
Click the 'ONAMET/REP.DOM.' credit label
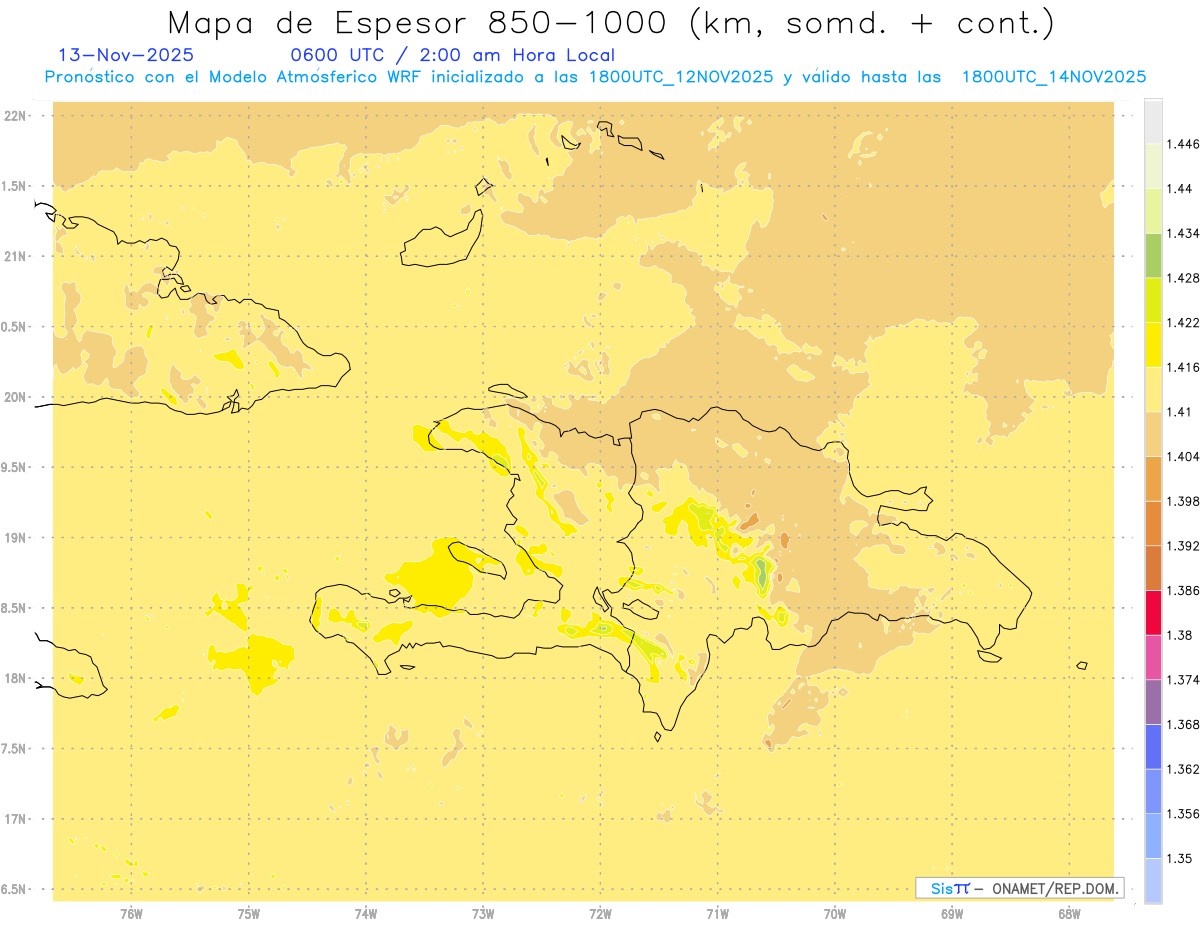pos(1057,888)
